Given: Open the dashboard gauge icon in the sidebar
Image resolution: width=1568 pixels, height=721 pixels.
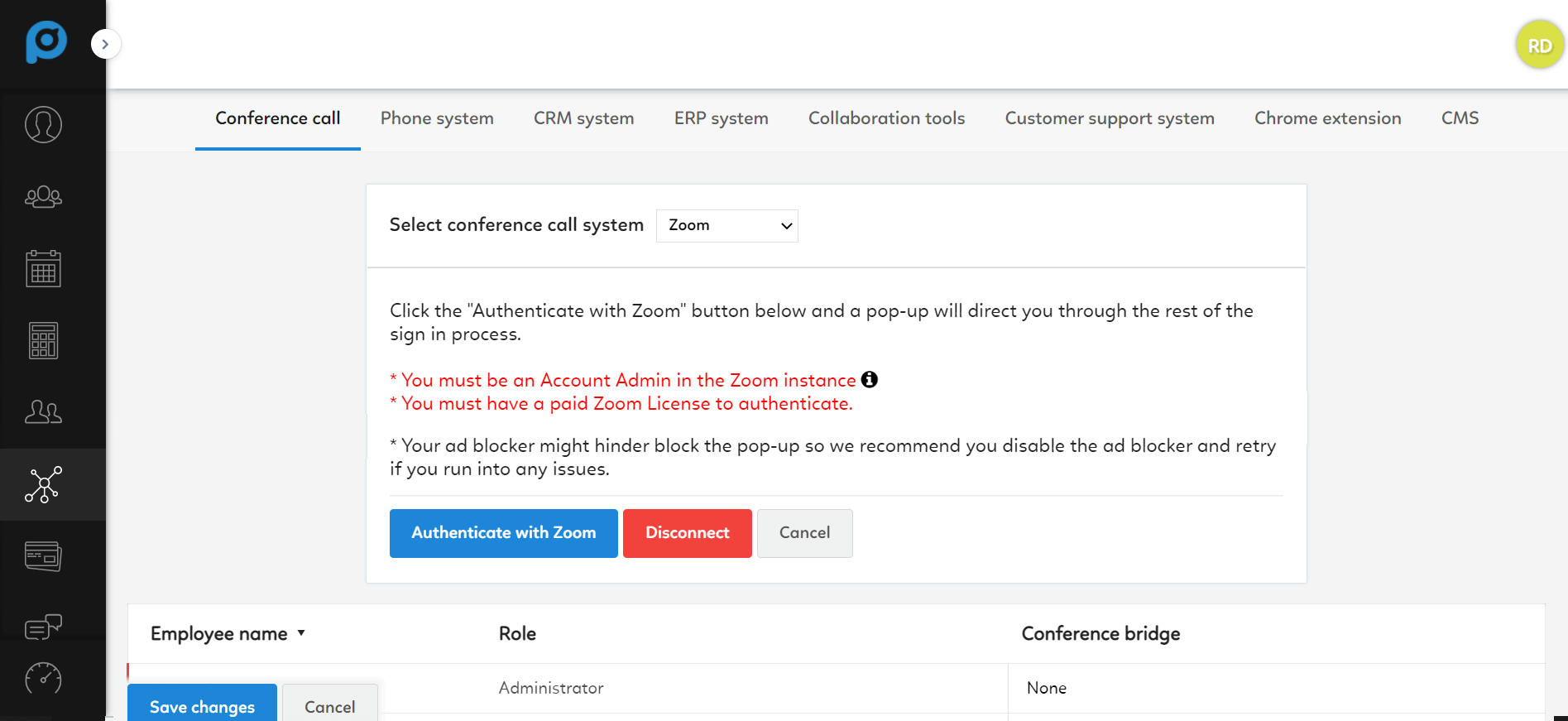Looking at the screenshot, I should tap(43, 679).
